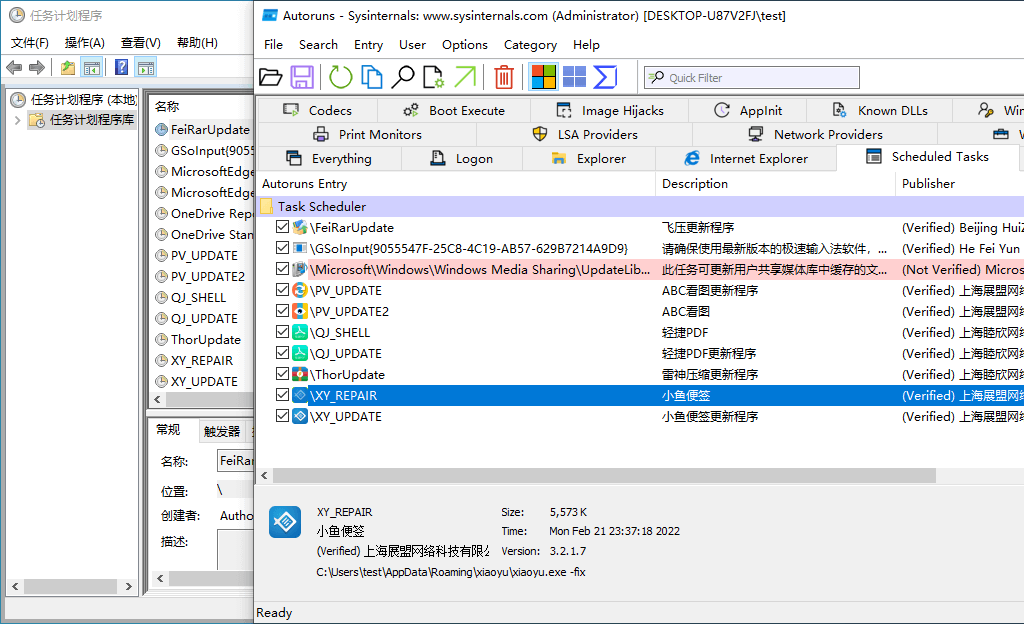1024x624 pixels.
Task: Click the show/hide console tree icon in Task Scheduler
Action: [x=92, y=67]
